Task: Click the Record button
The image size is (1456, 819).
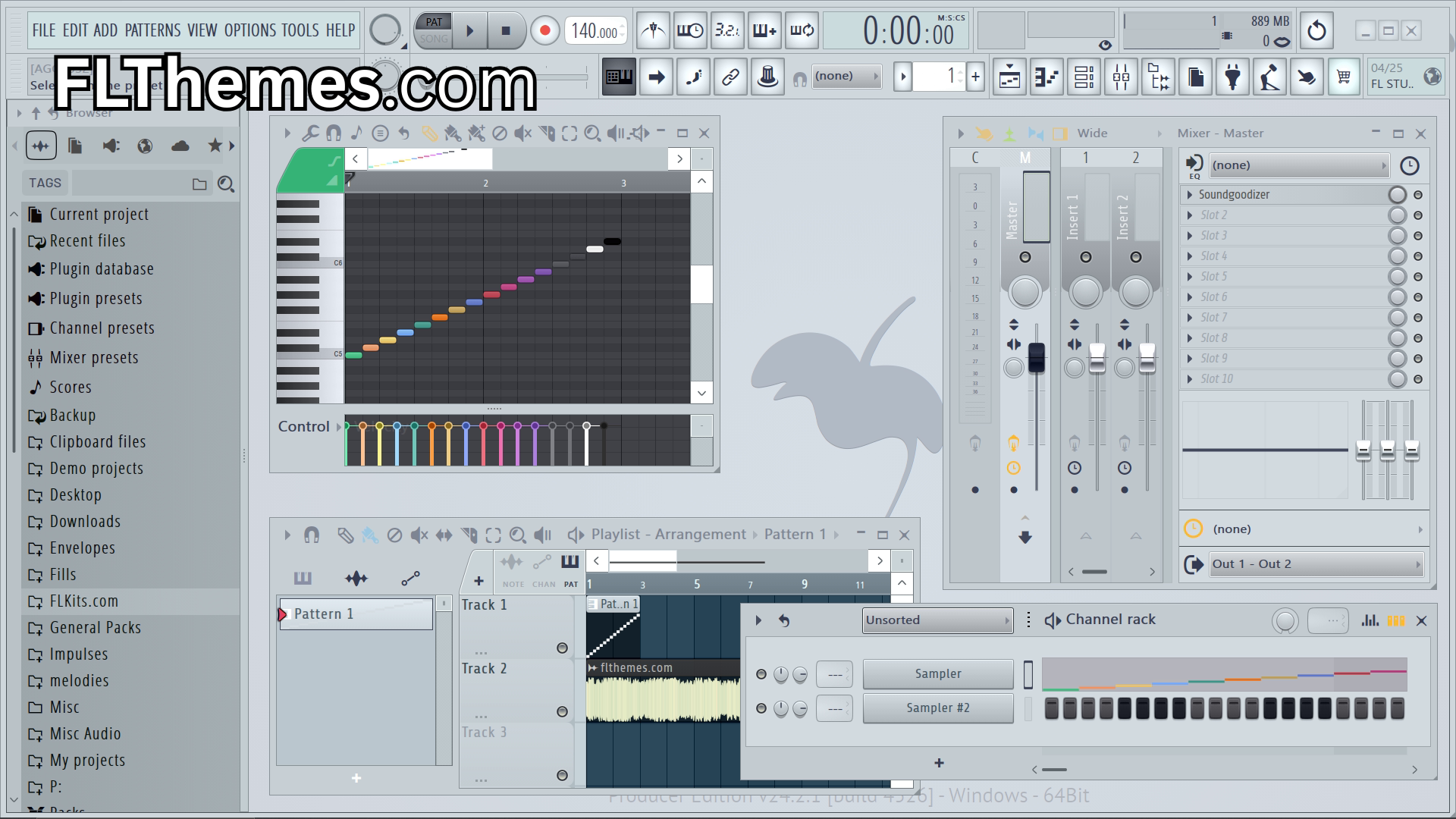Action: tap(544, 31)
